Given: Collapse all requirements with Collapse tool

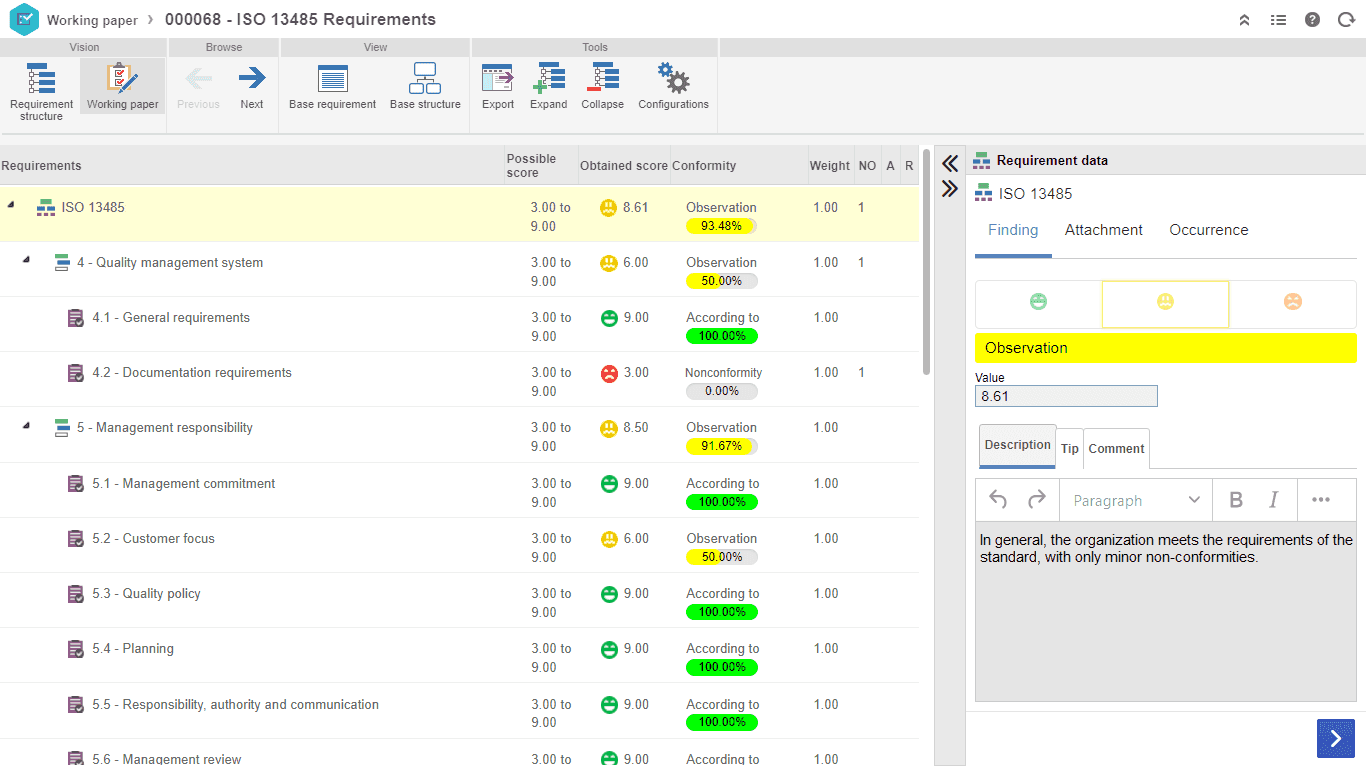Looking at the screenshot, I should (602, 86).
